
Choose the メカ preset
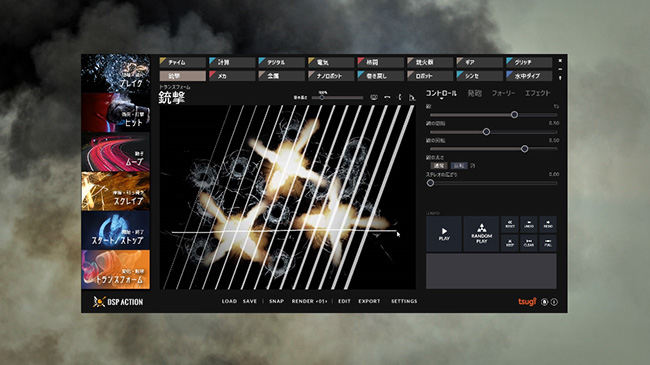(232, 76)
